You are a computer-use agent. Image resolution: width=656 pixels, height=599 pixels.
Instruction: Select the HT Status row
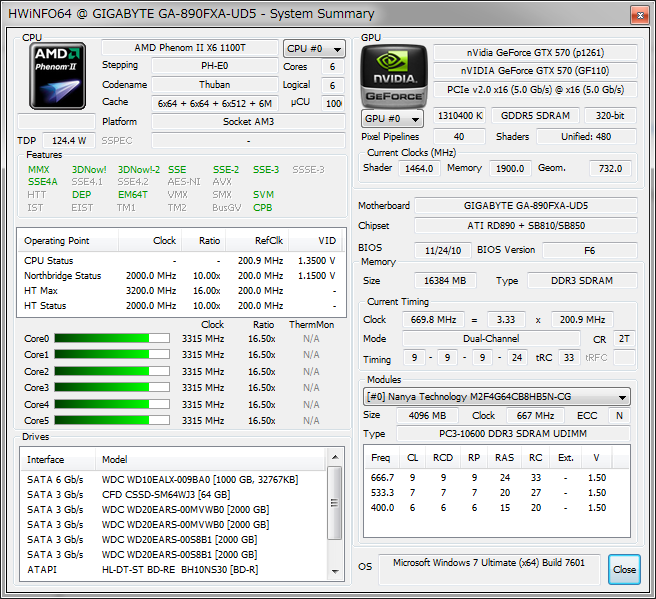(182, 306)
